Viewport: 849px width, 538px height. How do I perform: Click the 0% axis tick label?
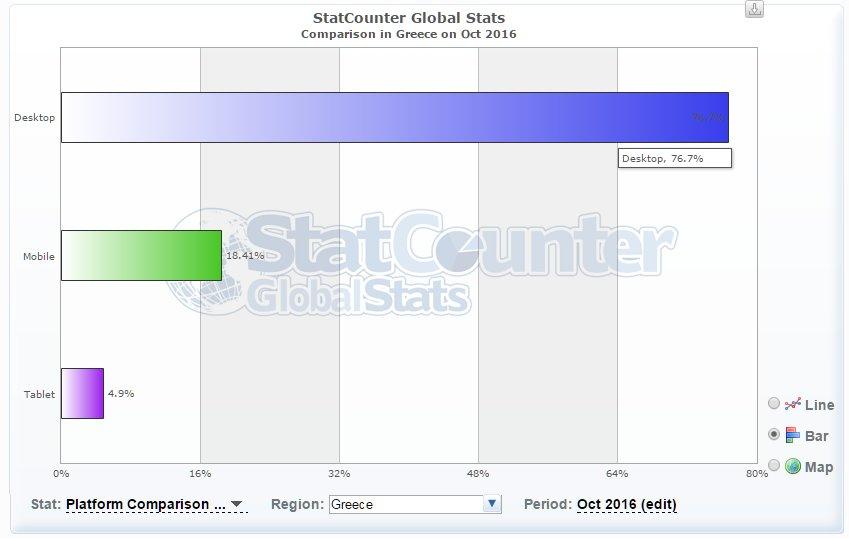pos(61,474)
